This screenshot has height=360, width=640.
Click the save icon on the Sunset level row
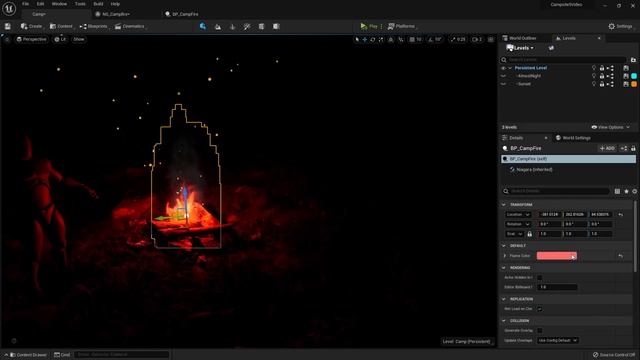click(626, 84)
